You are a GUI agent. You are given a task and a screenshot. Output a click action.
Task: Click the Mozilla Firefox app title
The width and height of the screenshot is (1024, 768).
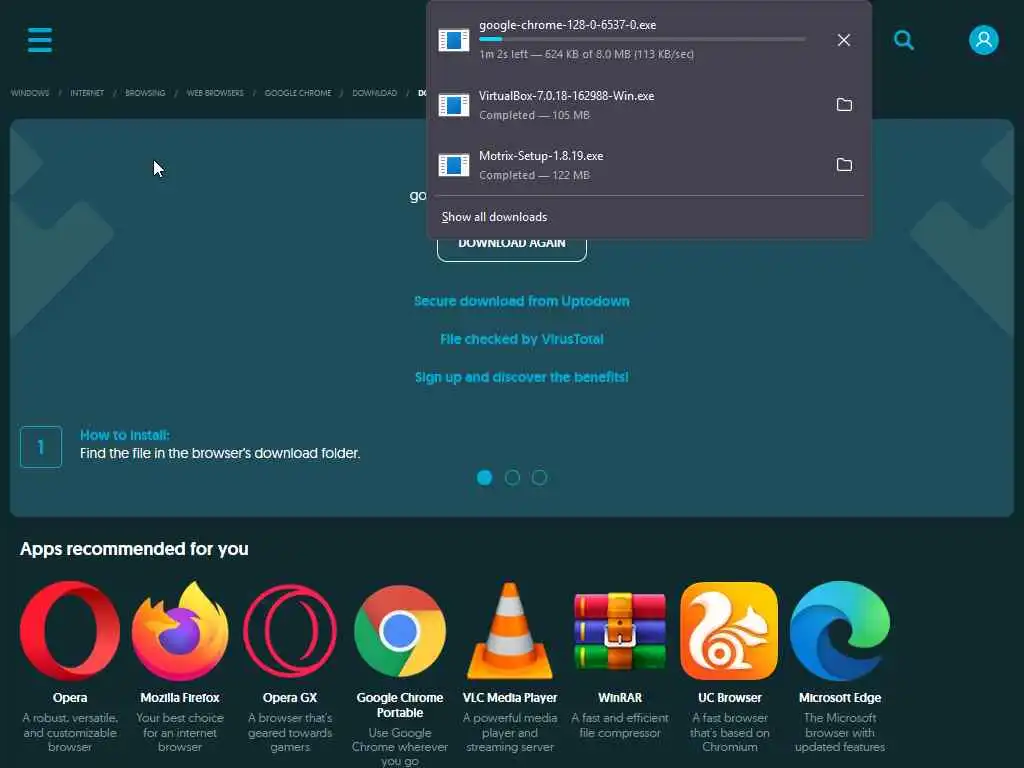pos(180,697)
